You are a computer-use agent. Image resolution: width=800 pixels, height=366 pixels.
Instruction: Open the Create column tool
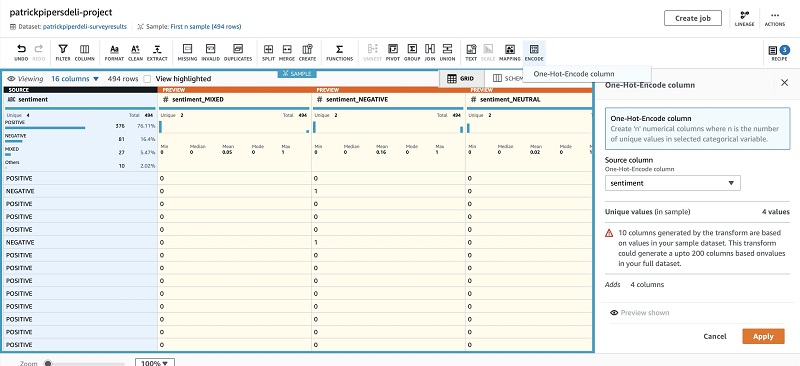click(x=307, y=52)
